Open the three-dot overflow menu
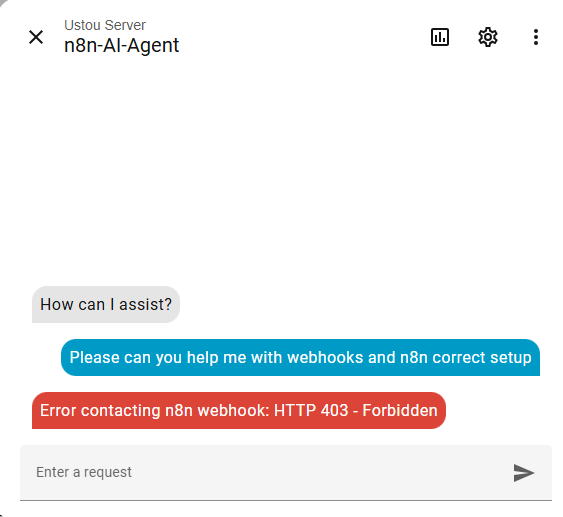Viewport: 563px width, 517px height. [535, 37]
